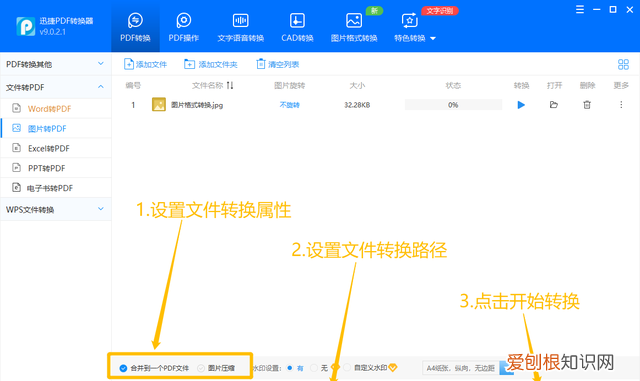Image resolution: width=640 pixels, height=381 pixels.
Task: Start conversion with play icon
Action: (x=521, y=105)
